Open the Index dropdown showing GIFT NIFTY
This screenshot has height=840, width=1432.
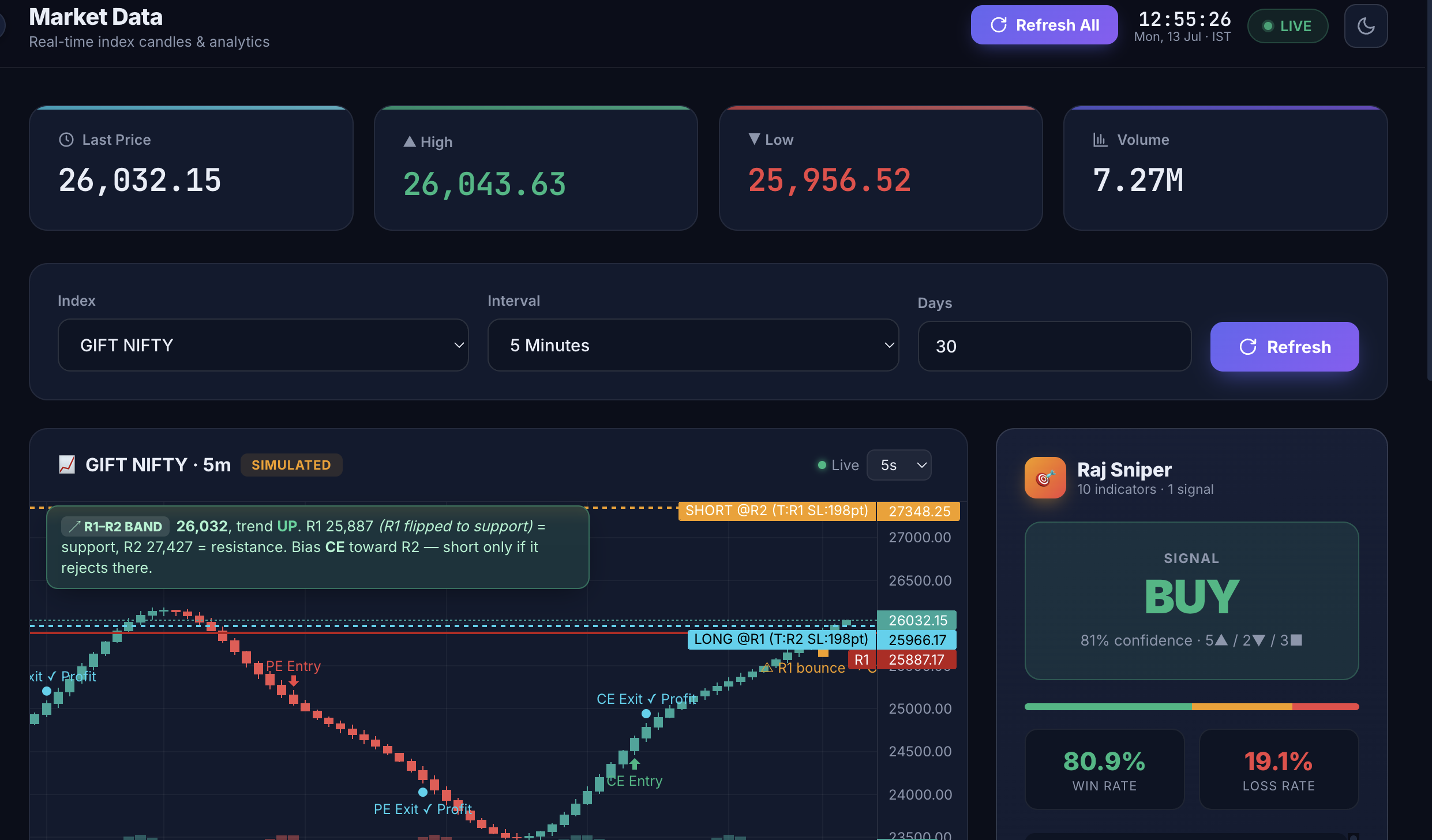[x=263, y=345]
